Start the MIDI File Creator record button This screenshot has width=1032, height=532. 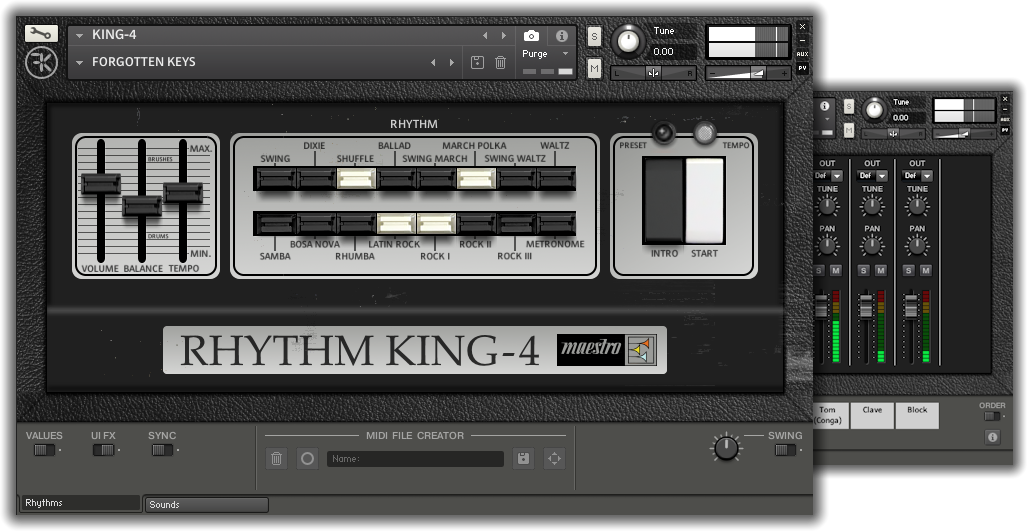pos(307,458)
